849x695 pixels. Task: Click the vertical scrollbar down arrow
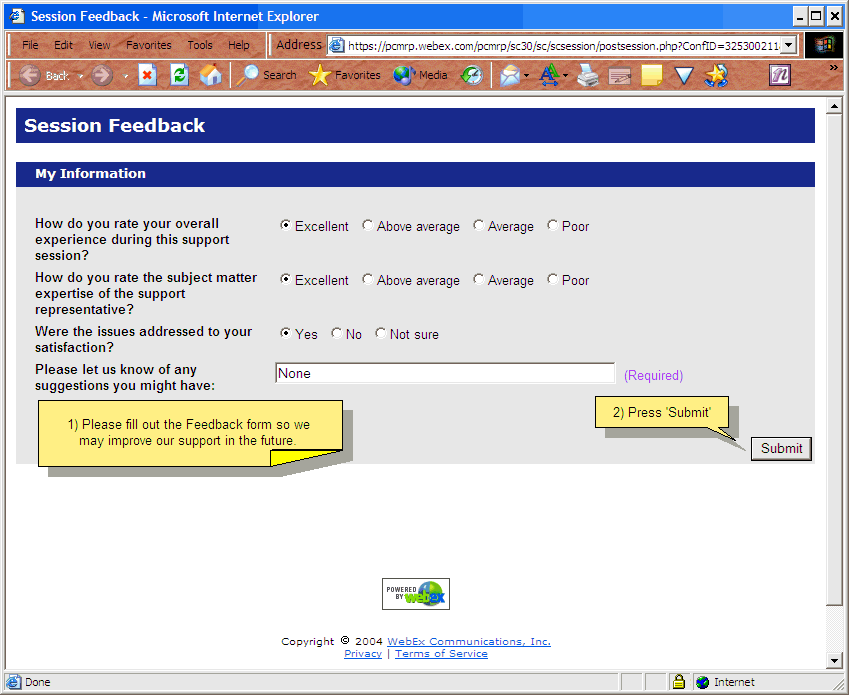[834, 660]
